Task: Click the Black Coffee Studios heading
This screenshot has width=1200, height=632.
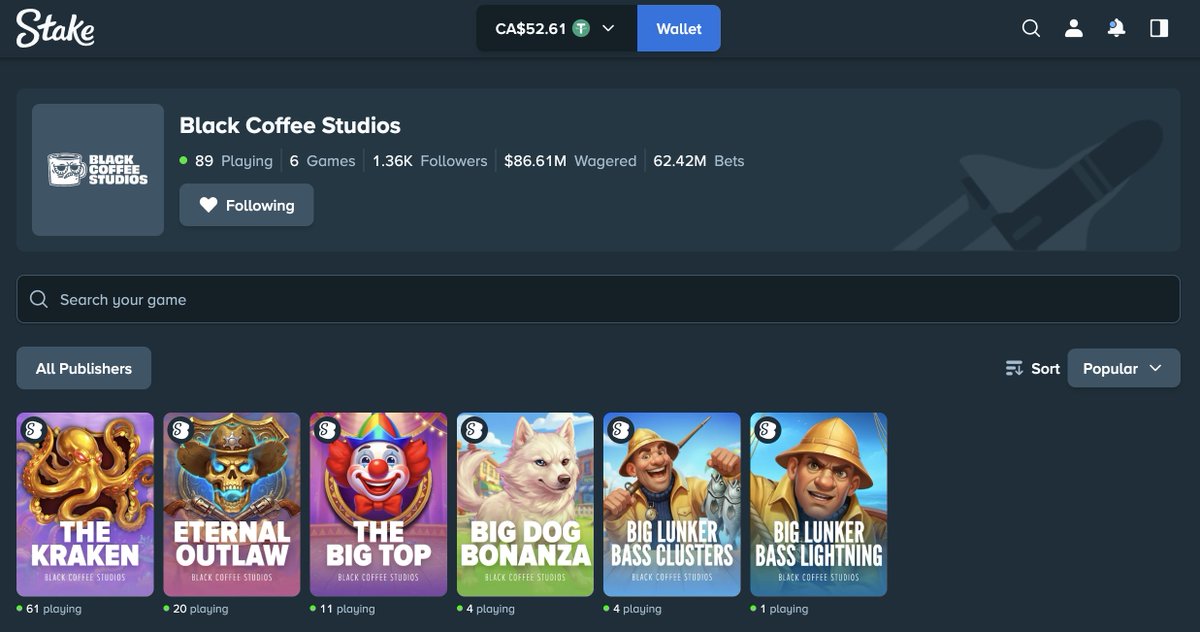Action: 290,125
